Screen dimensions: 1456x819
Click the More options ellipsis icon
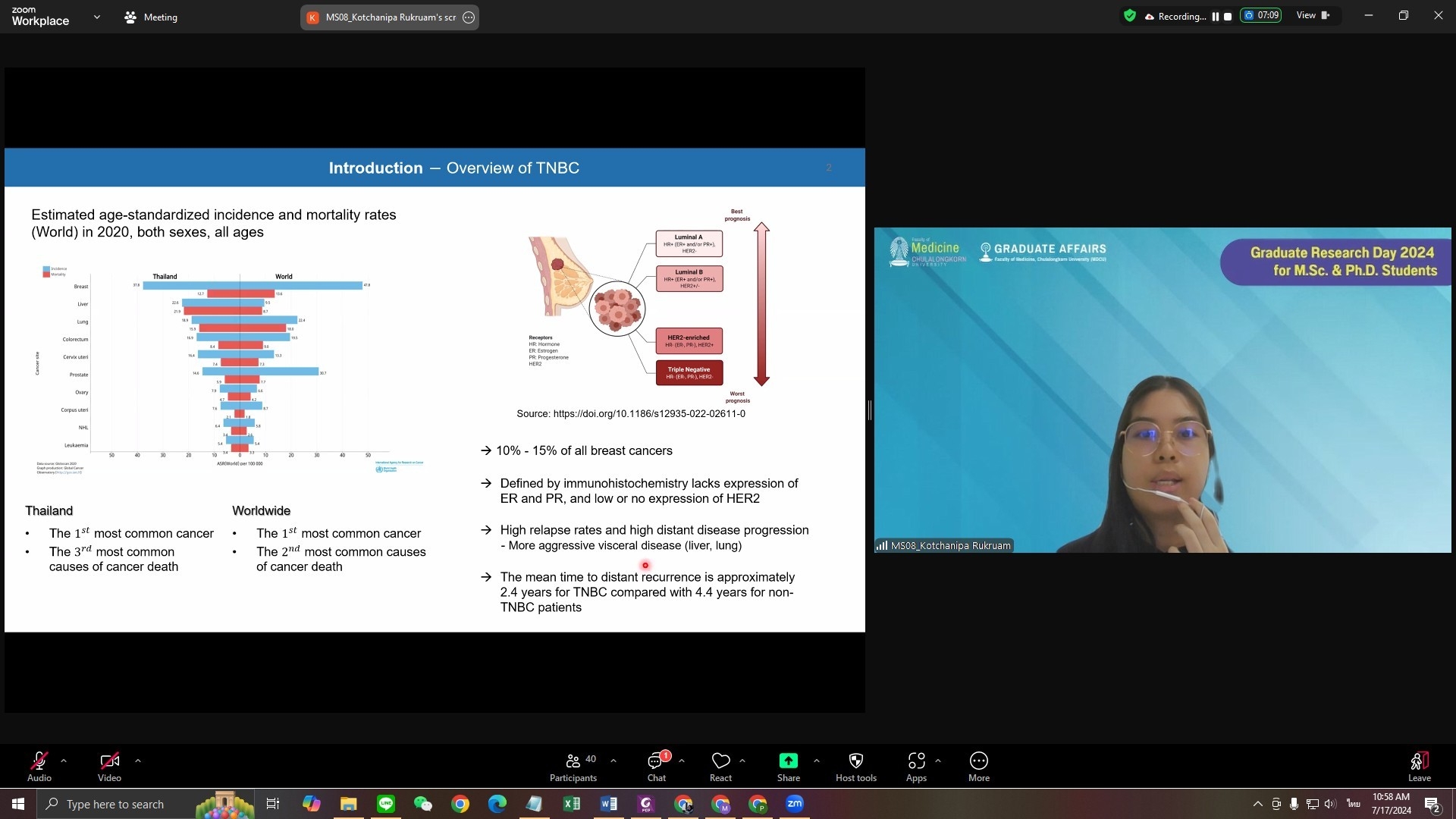(978, 761)
